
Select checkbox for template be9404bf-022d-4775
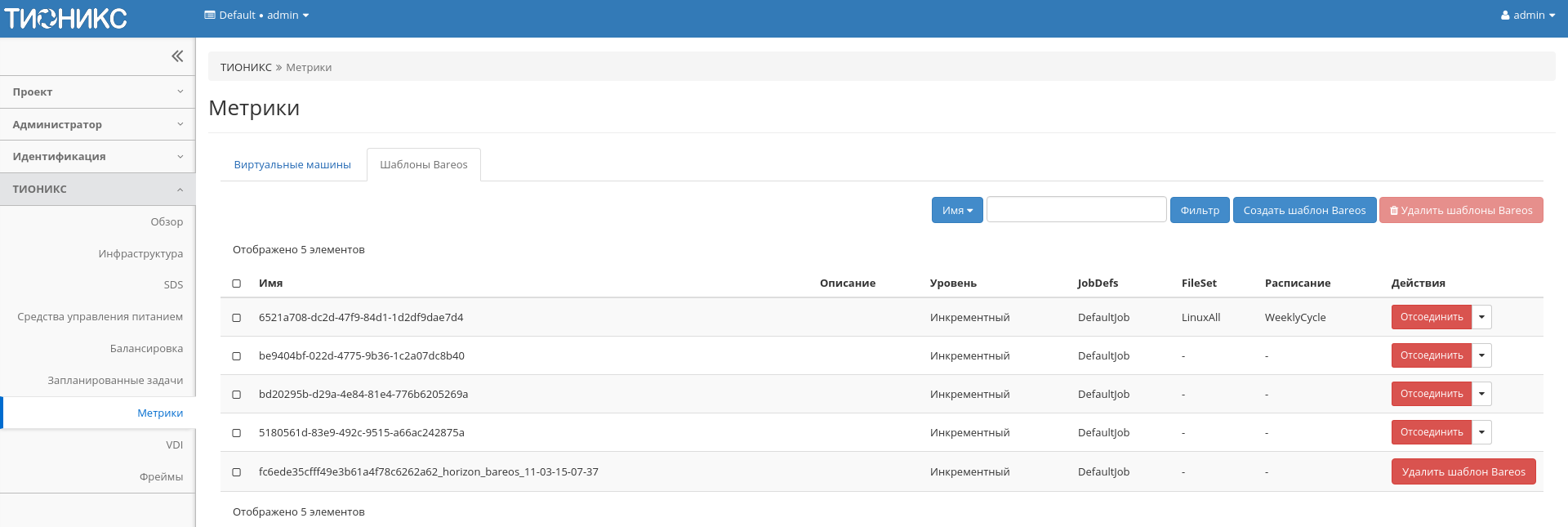click(237, 356)
